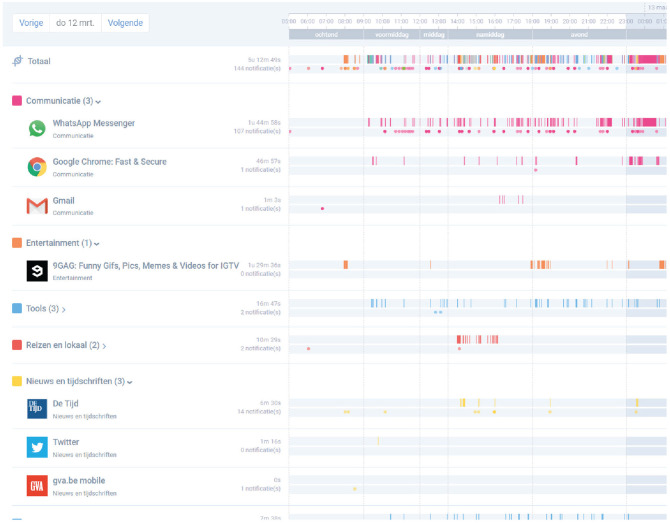Click the De Tijd newspaper icon
This screenshot has width=670, height=523.
pos(37,408)
